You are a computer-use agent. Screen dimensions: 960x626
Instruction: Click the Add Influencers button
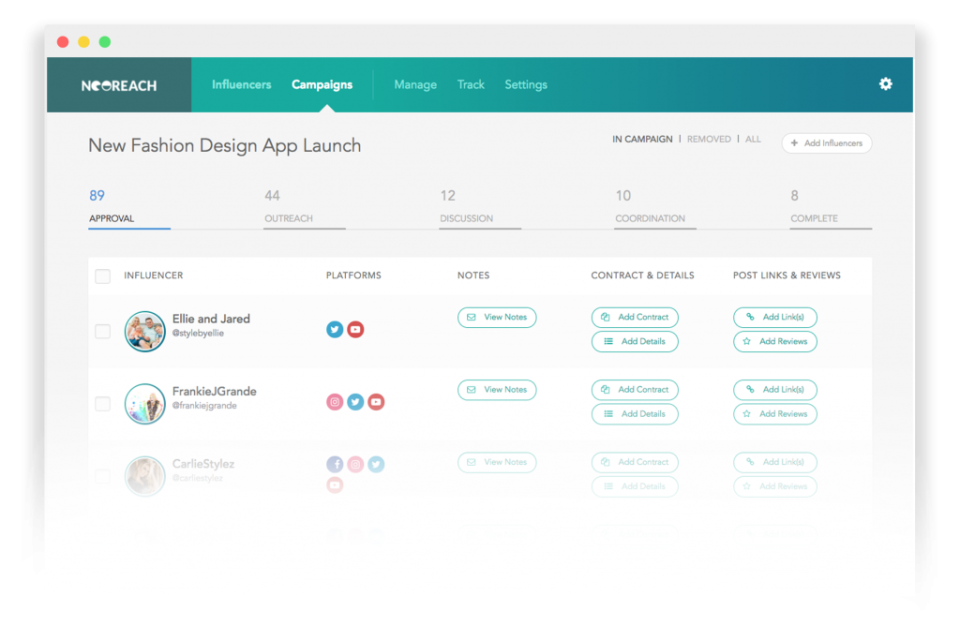pos(827,143)
